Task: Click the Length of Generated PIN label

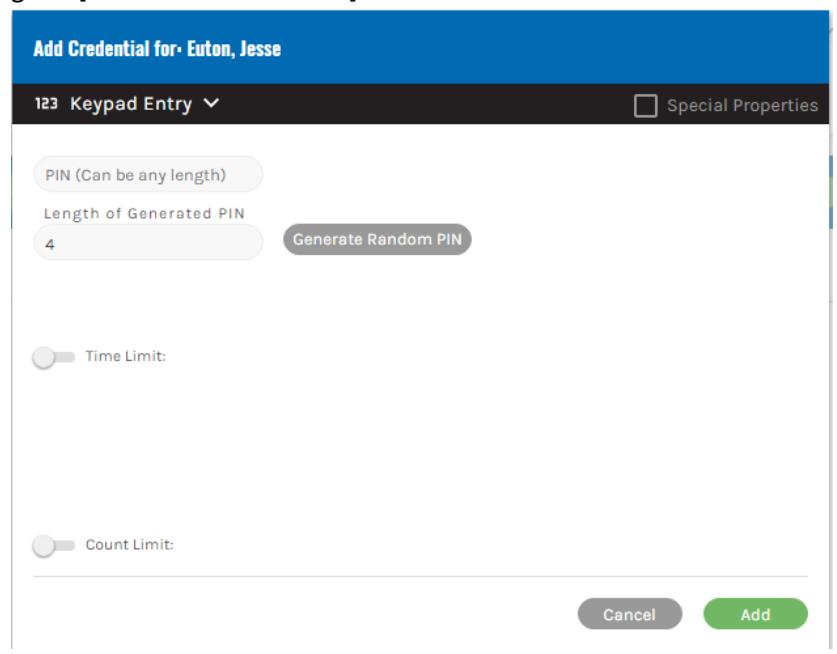Action: click(144, 214)
